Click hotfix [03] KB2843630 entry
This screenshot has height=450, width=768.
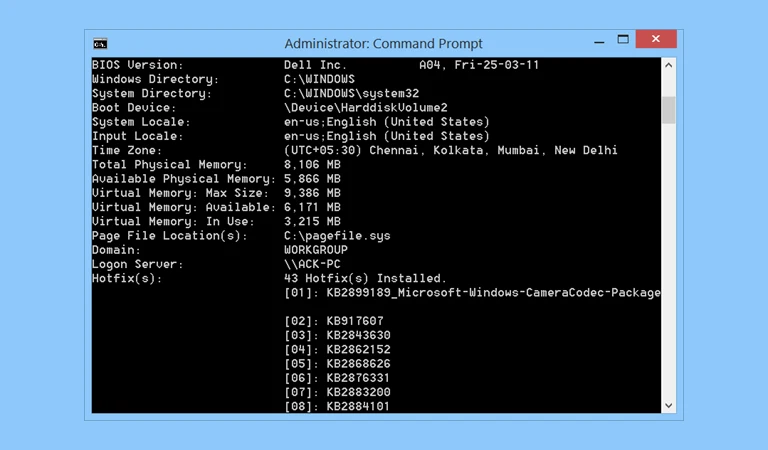click(x=337, y=335)
